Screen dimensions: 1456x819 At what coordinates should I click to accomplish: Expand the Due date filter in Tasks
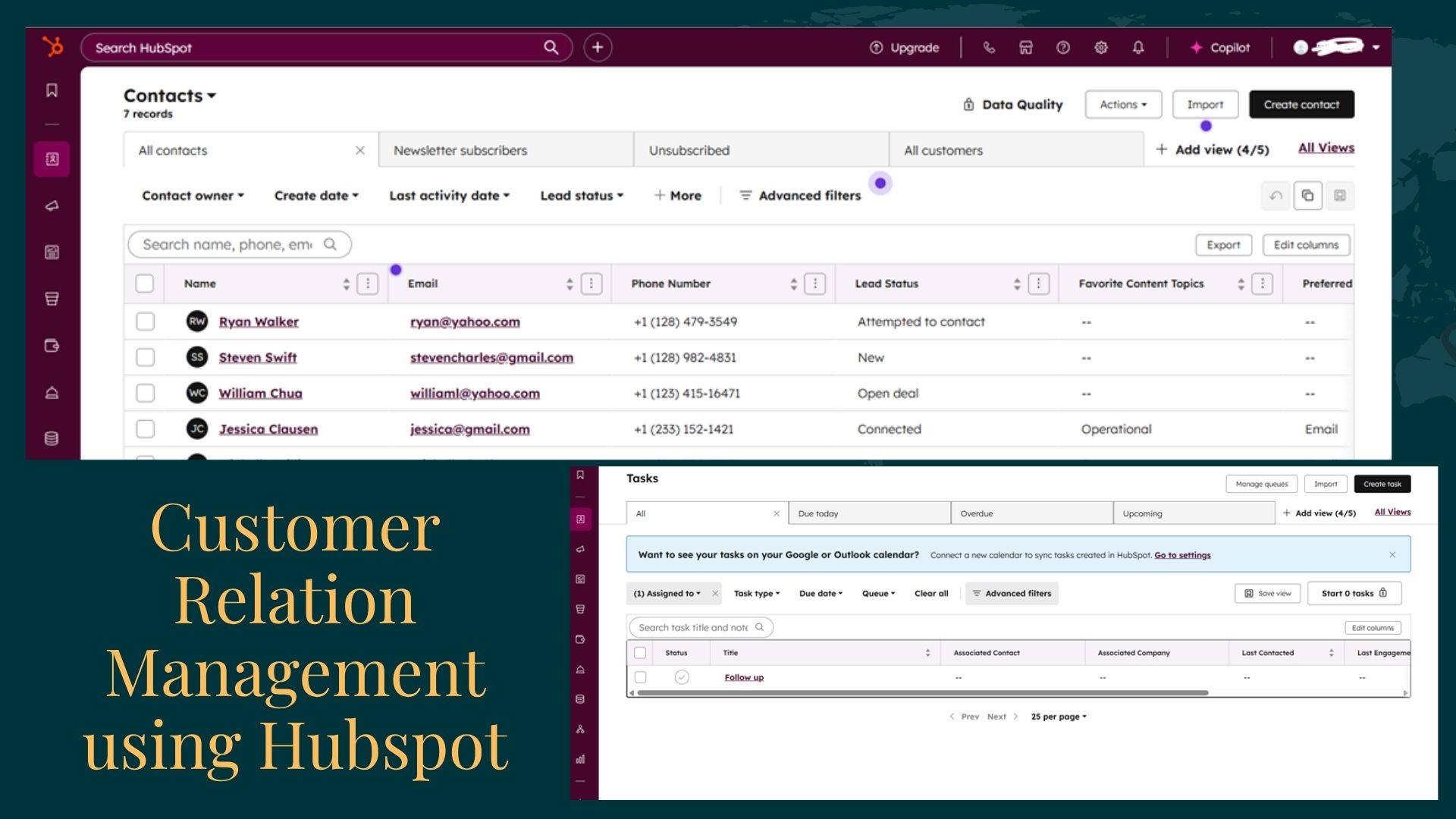click(x=821, y=594)
